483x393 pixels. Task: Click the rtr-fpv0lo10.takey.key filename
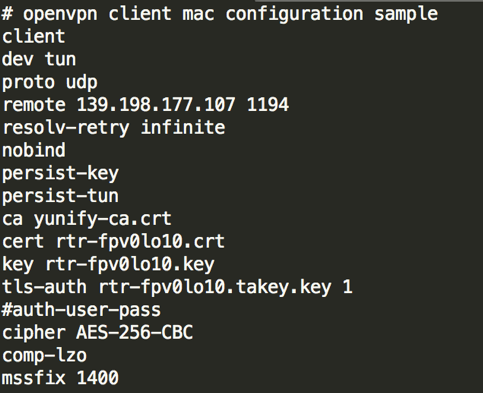(x=215, y=287)
